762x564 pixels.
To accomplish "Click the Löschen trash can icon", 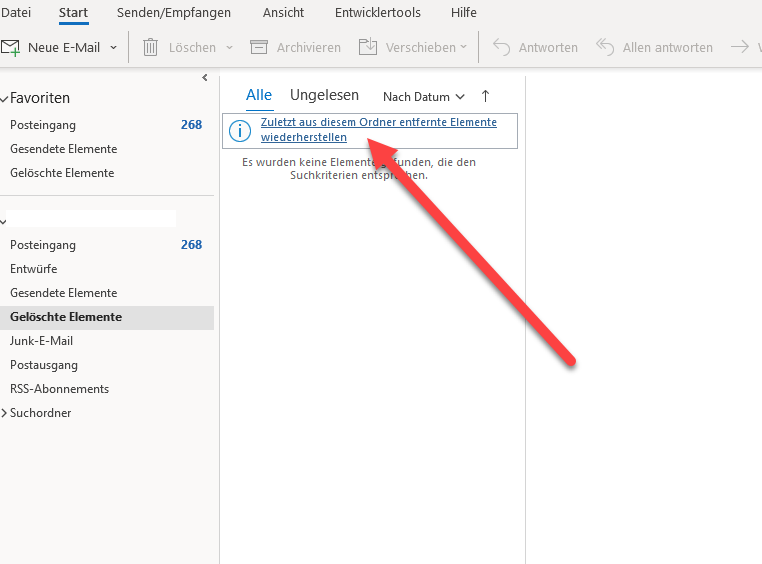I will point(151,47).
